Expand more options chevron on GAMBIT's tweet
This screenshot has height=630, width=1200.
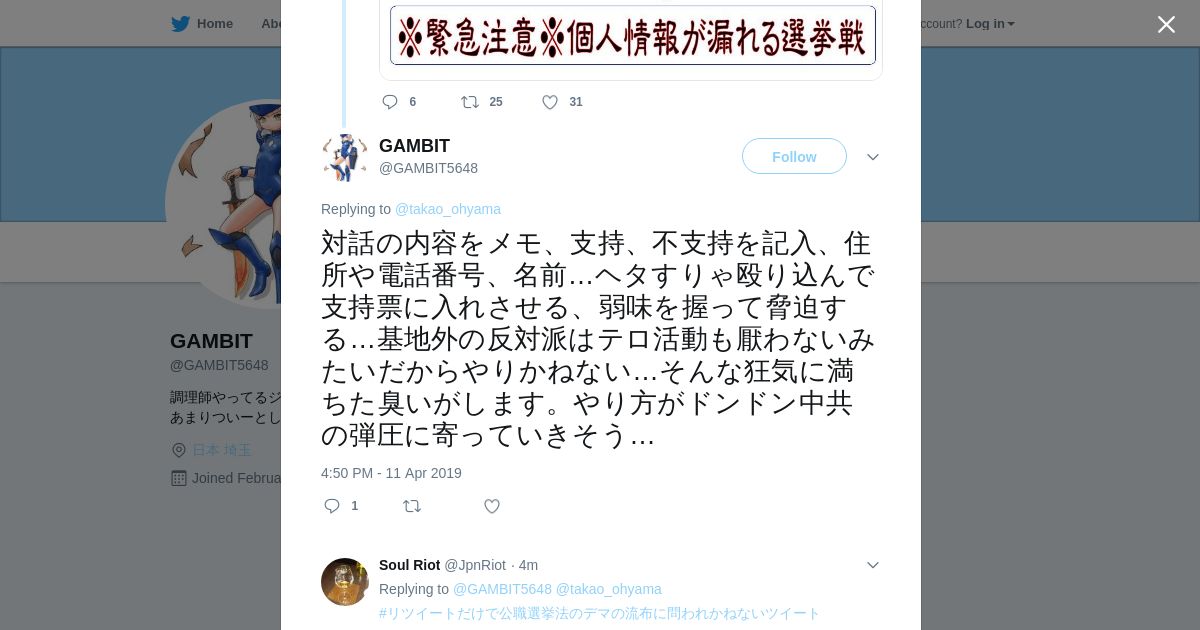pyautogui.click(x=873, y=157)
